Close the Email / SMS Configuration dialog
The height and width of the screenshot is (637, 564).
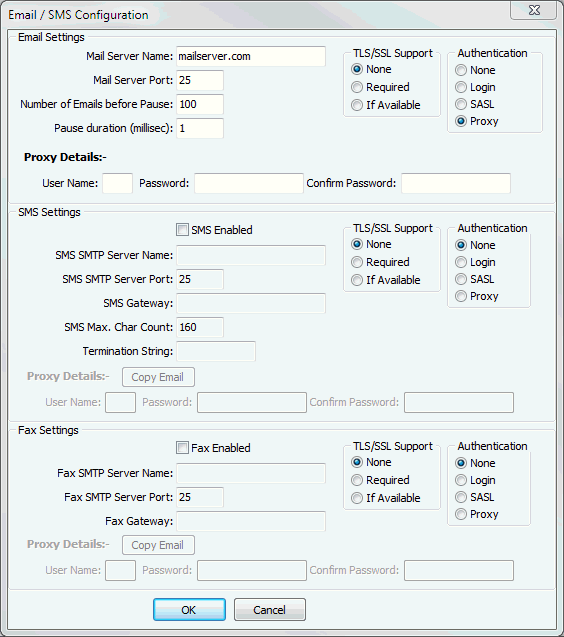pyautogui.click(x=534, y=10)
